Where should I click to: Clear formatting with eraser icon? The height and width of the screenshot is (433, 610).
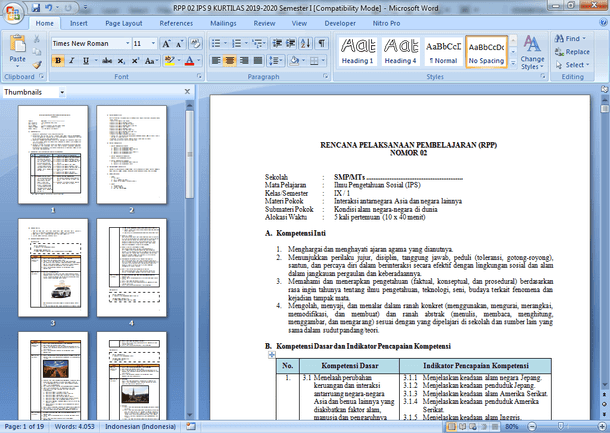point(195,44)
